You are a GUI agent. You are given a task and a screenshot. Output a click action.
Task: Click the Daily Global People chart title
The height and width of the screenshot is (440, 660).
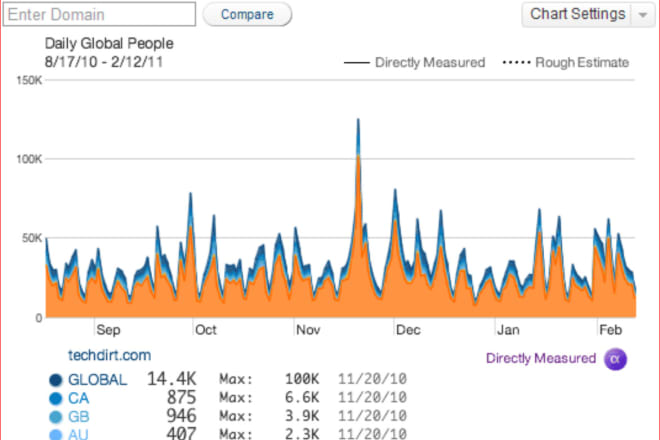[109, 43]
